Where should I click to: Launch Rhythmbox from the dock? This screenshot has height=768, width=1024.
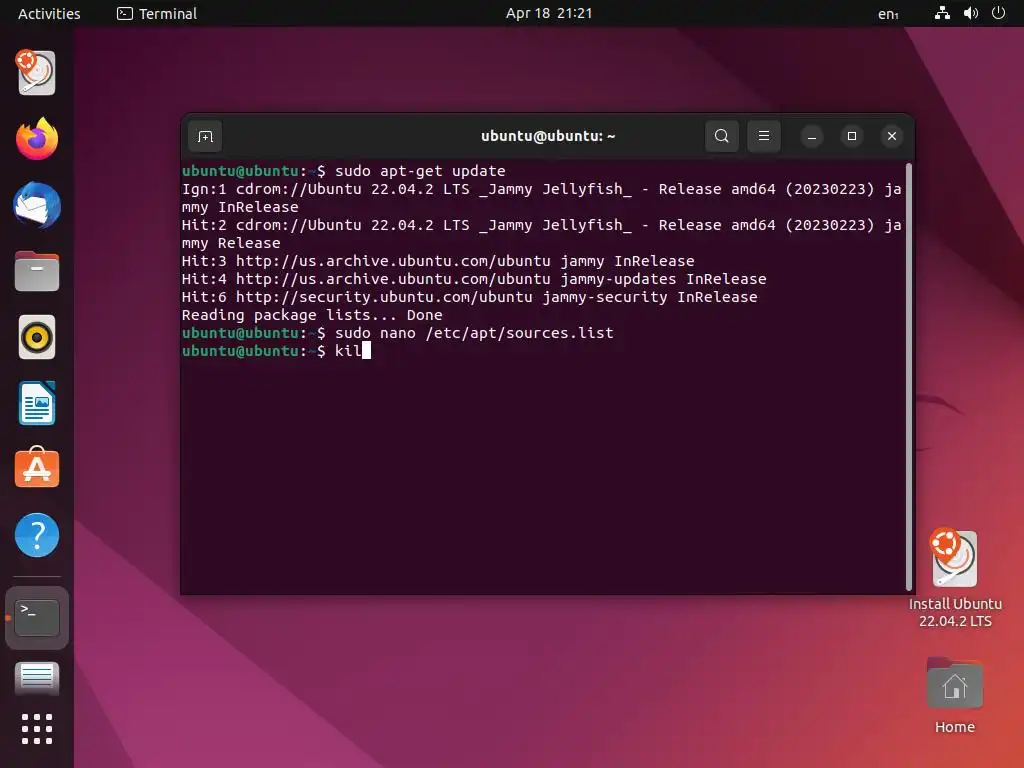click(37, 338)
